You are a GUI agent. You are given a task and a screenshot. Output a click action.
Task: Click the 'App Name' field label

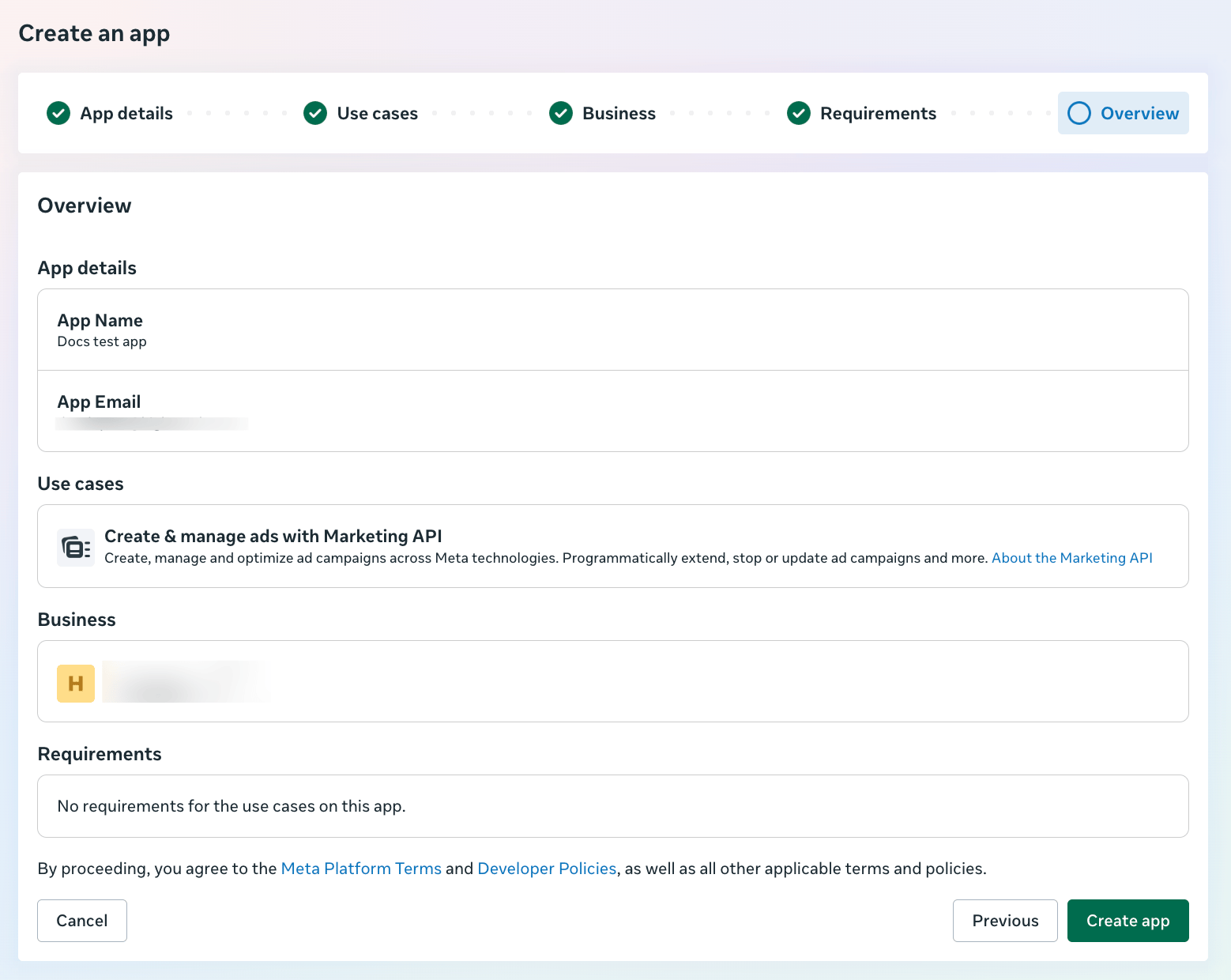100,320
